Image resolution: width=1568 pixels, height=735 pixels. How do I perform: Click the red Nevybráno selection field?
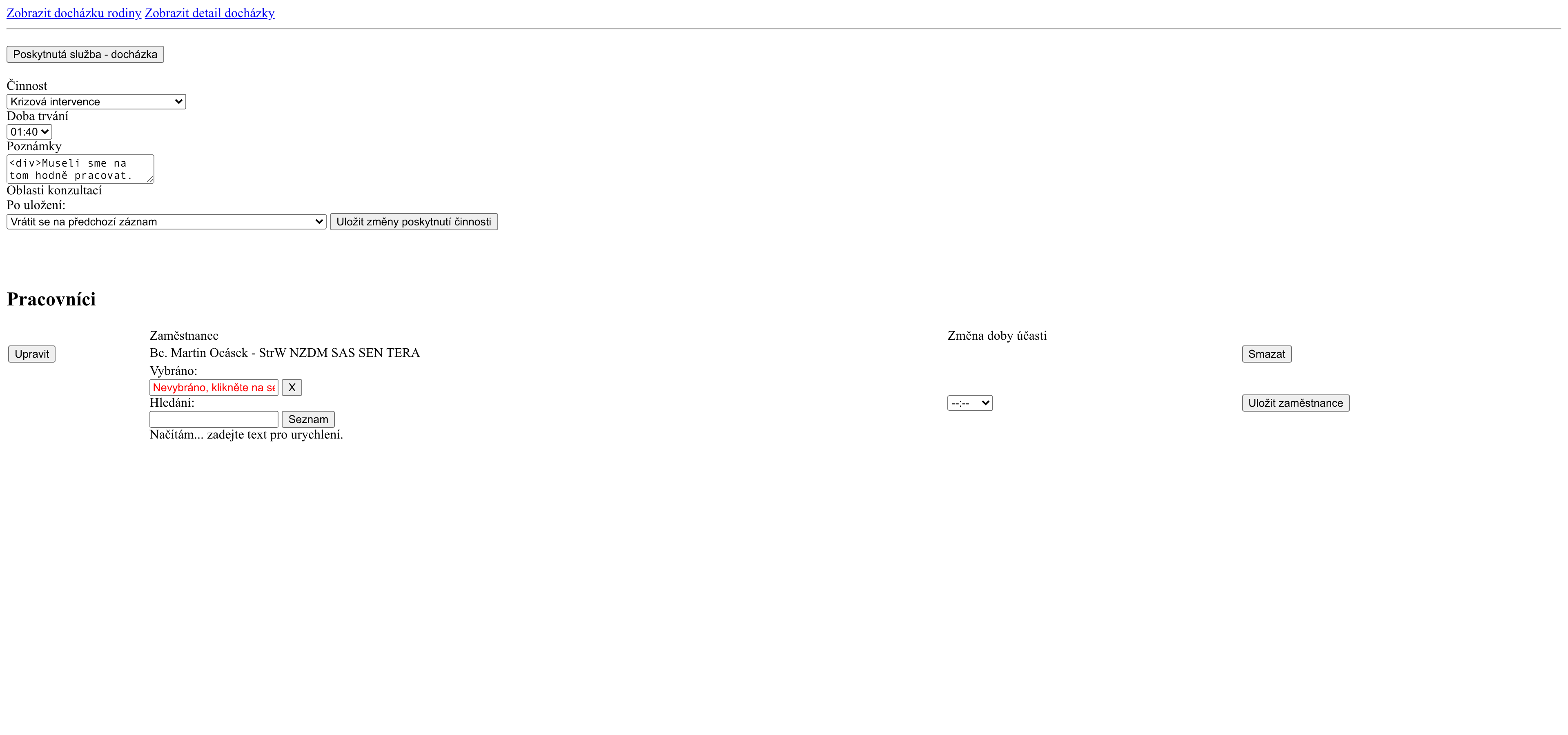pos(214,388)
